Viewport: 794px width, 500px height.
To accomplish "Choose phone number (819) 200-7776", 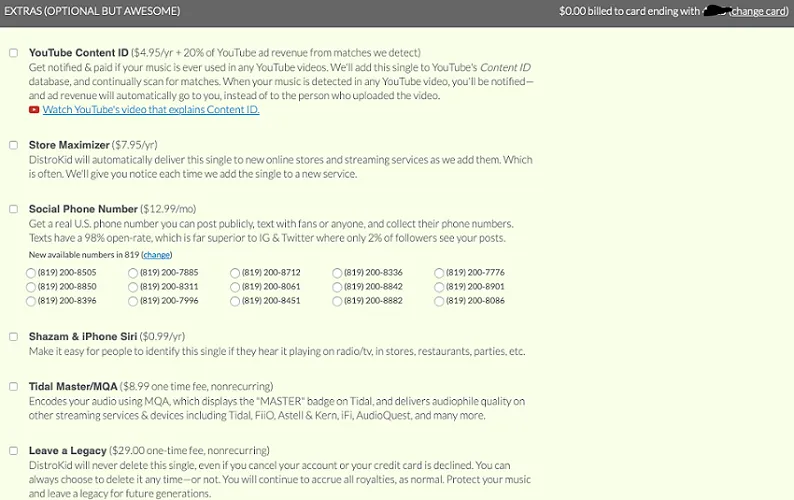I will tap(439, 273).
